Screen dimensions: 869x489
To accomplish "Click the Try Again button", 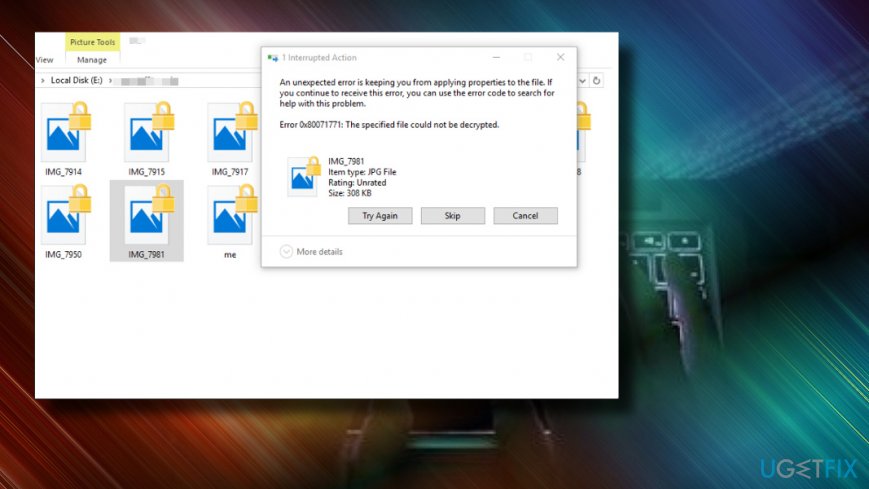I will click(380, 216).
